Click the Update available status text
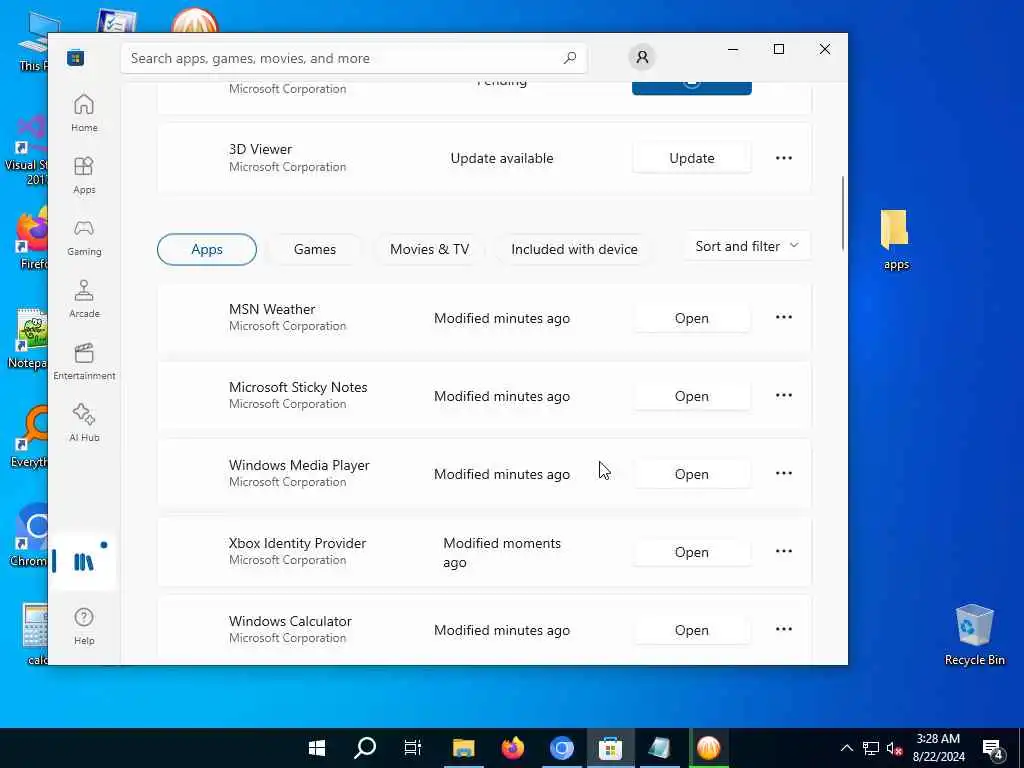The image size is (1024, 768). coord(502,158)
